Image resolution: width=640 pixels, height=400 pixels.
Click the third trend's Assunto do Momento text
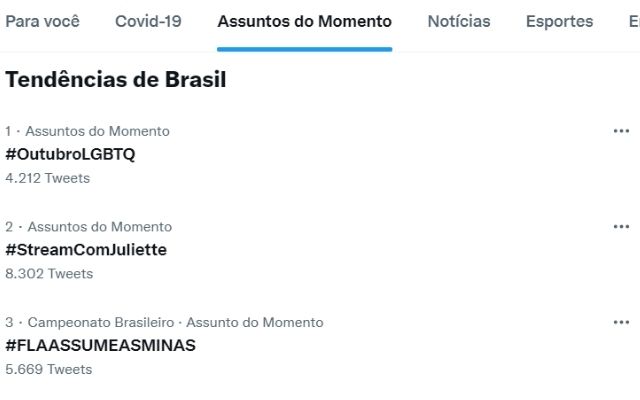tap(255, 322)
